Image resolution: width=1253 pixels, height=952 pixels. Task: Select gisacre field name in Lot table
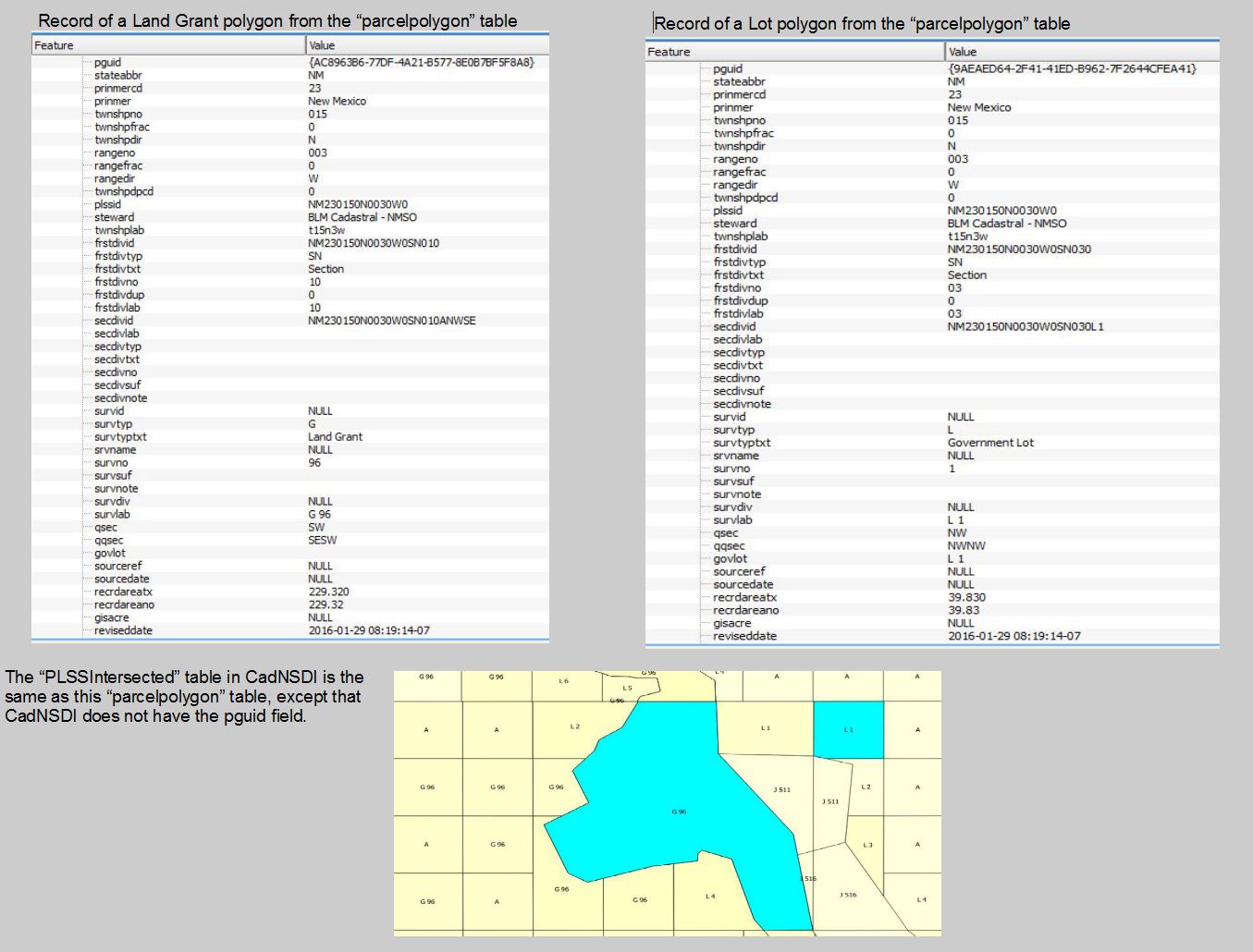coord(731,623)
